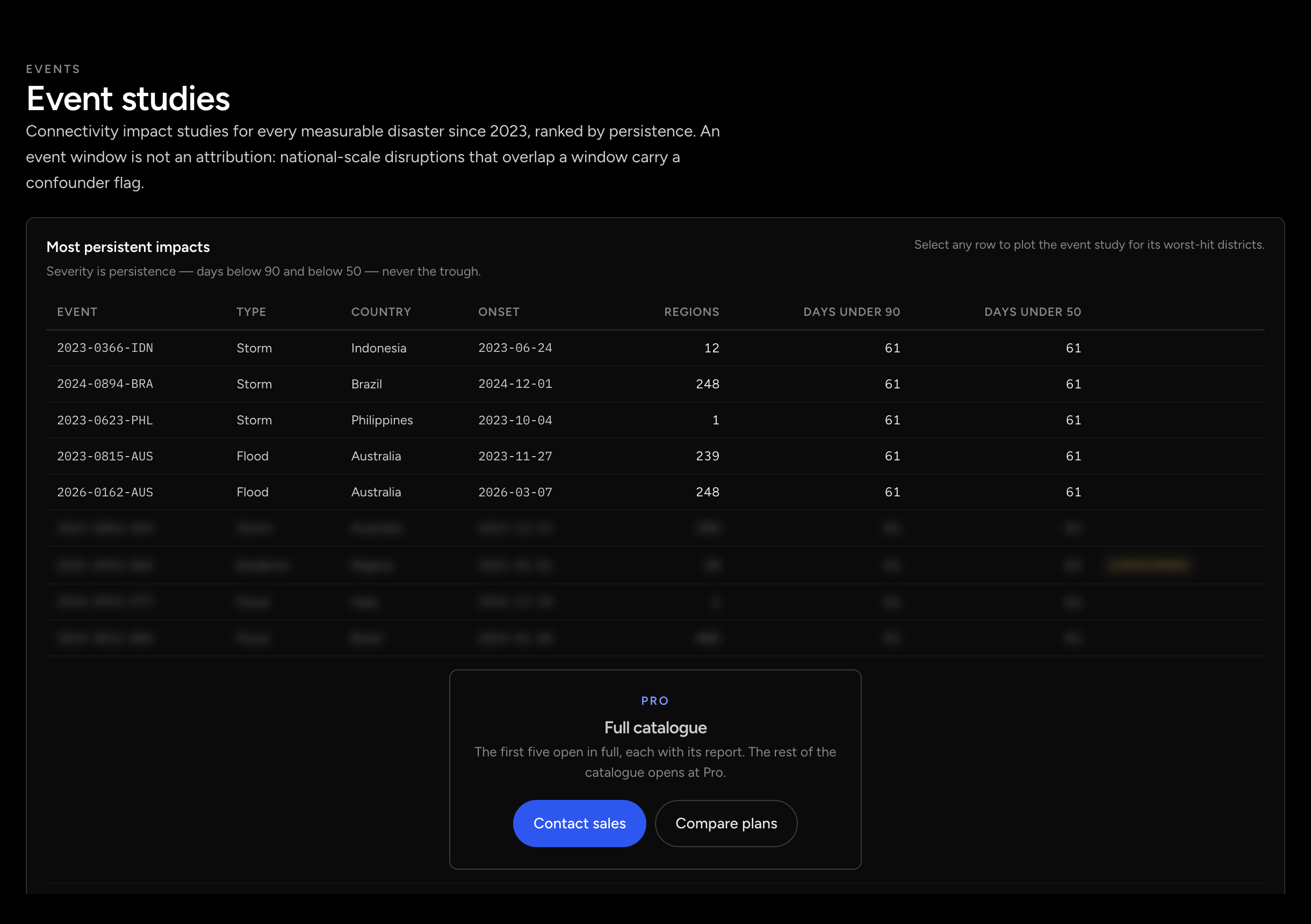1311x924 pixels.
Task: Click the Brazil country cell
Action: tap(366, 384)
